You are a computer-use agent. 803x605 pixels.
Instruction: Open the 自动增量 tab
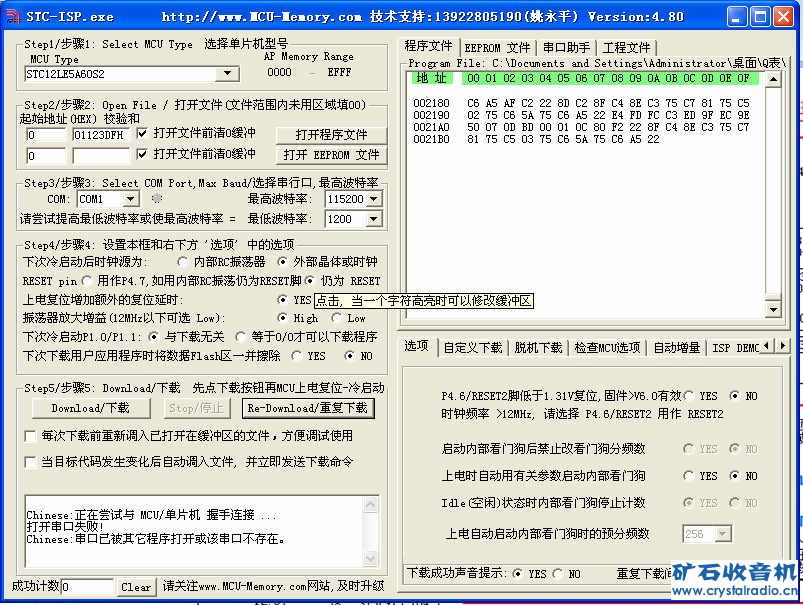coord(677,348)
